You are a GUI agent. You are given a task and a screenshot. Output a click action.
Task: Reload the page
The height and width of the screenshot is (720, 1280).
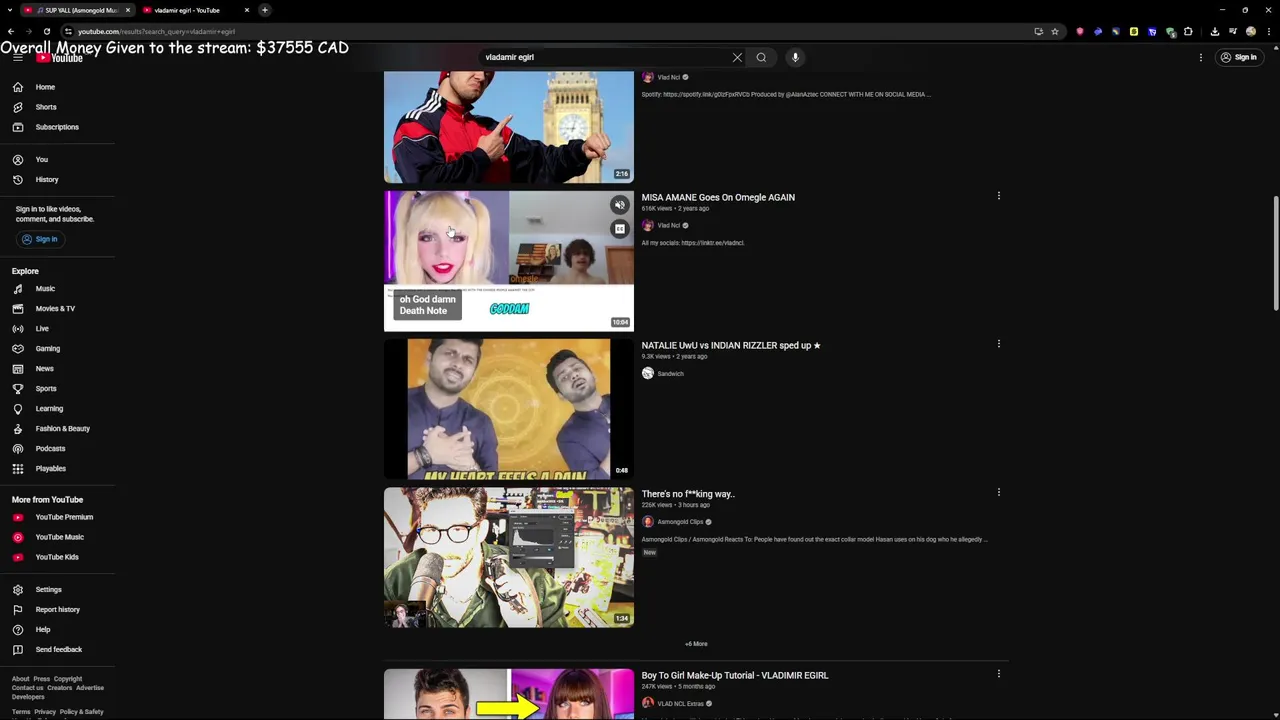click(x=47, y=31)
